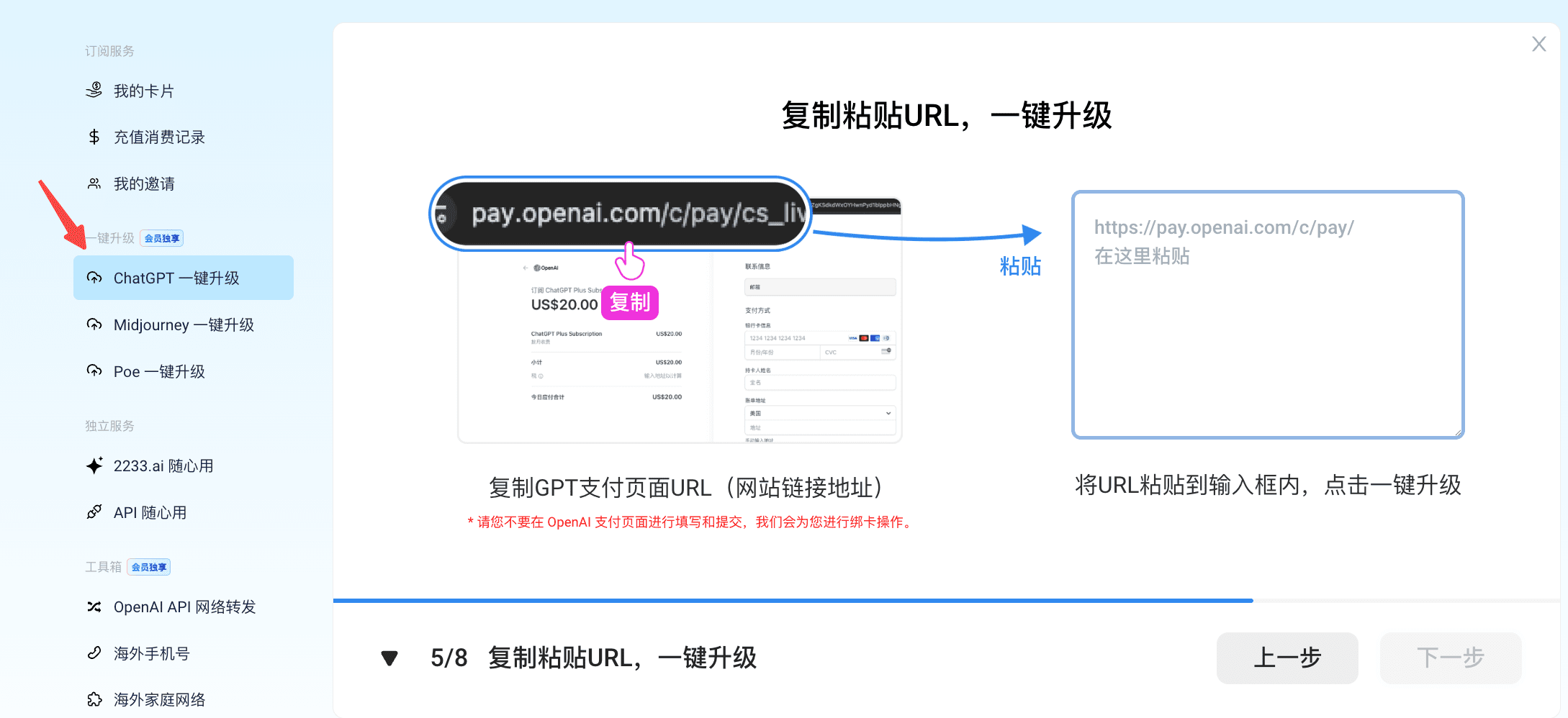Click the 上一步 previous step button
Screen dimensions: 1568x718
coord(1287,658)
